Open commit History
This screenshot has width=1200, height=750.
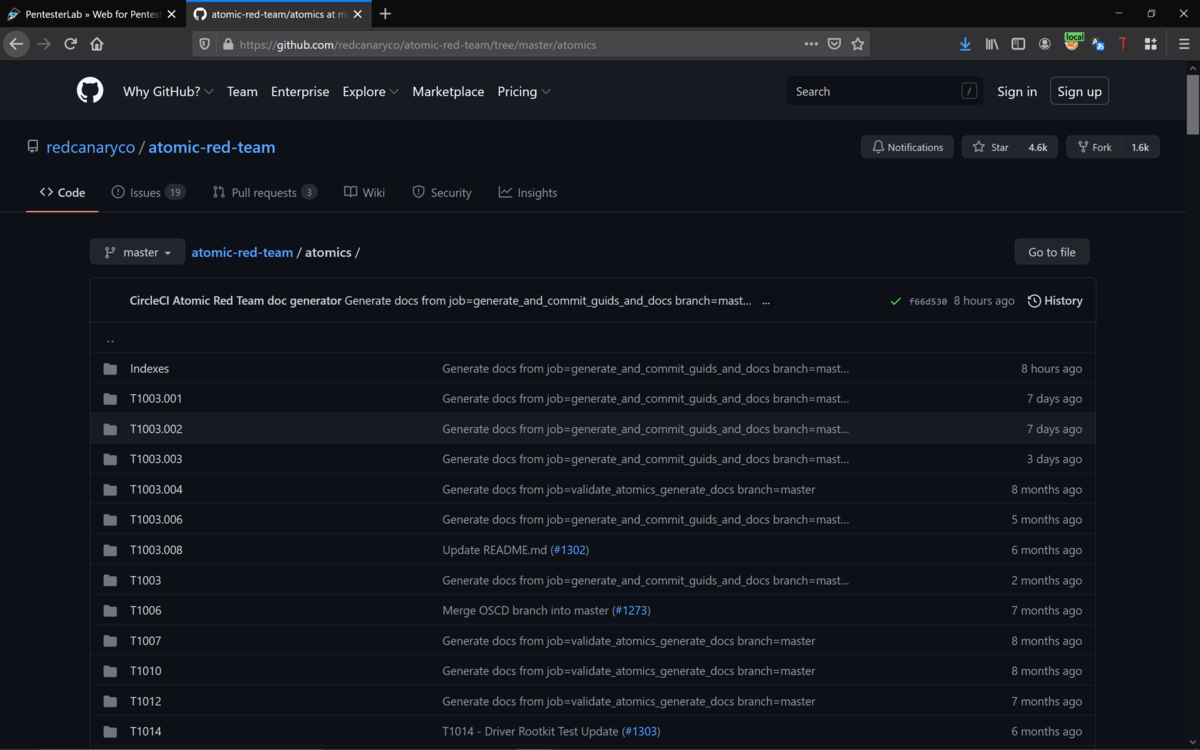tap(1055, 301)
